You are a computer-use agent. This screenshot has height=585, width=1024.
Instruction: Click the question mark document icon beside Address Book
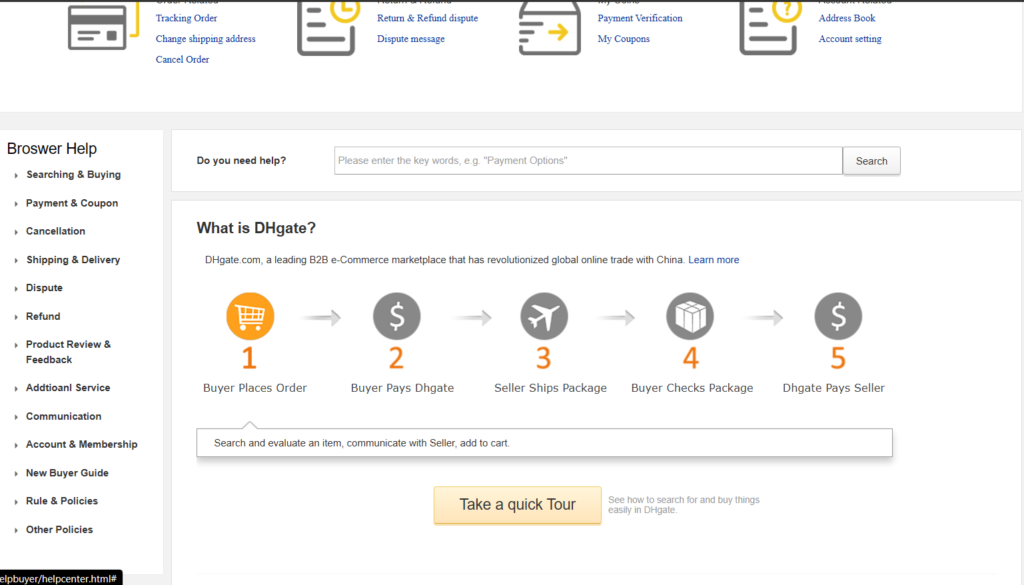tap(771, 27)
